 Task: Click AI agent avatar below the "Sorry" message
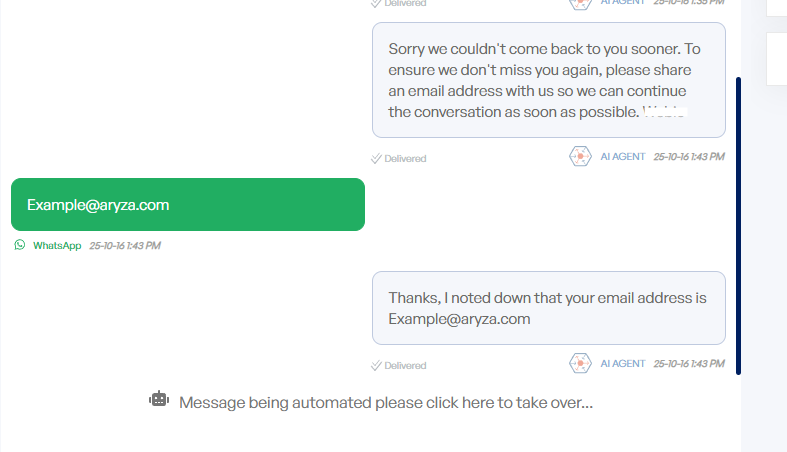(580, 157)
